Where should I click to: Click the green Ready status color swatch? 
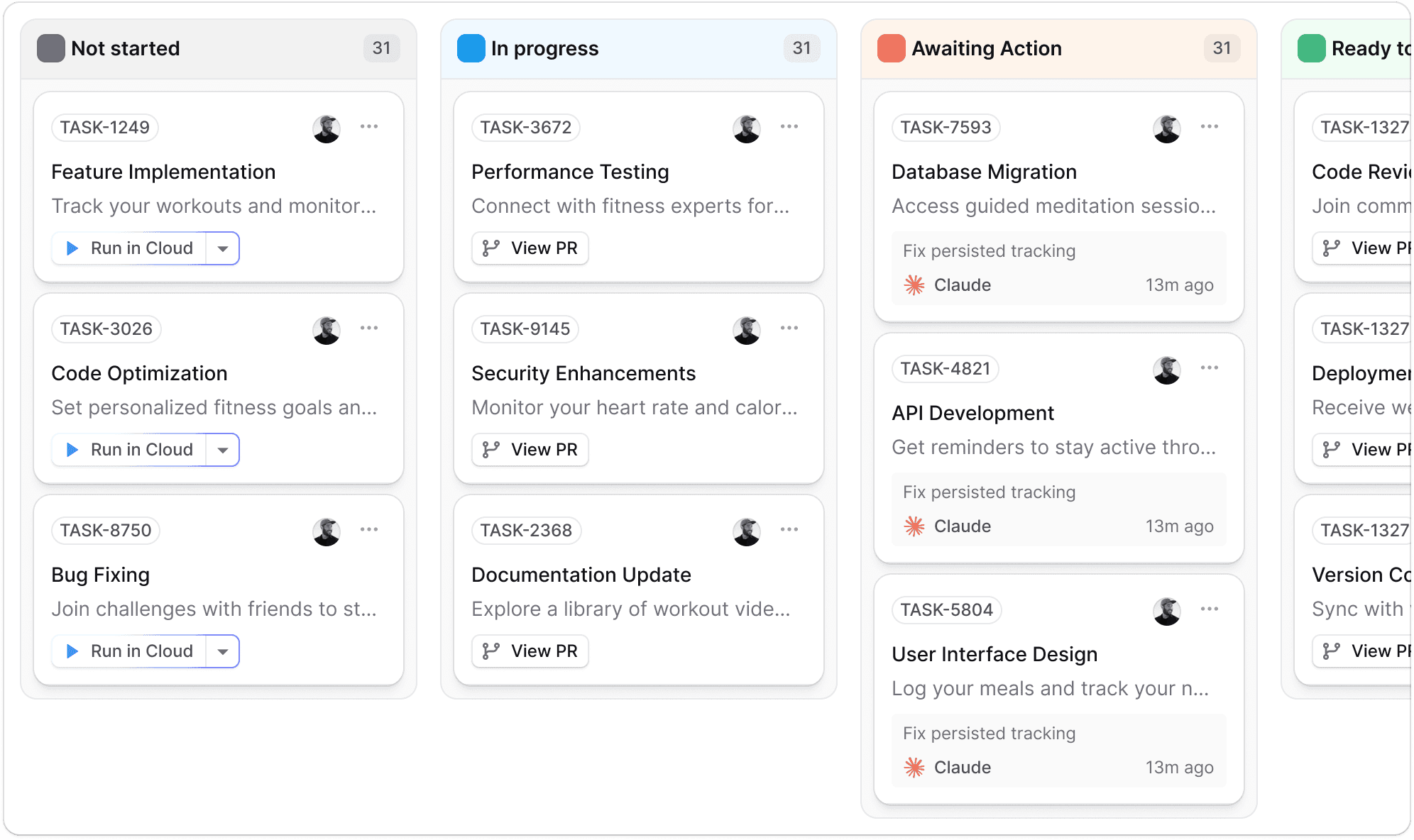[1311, 48]
